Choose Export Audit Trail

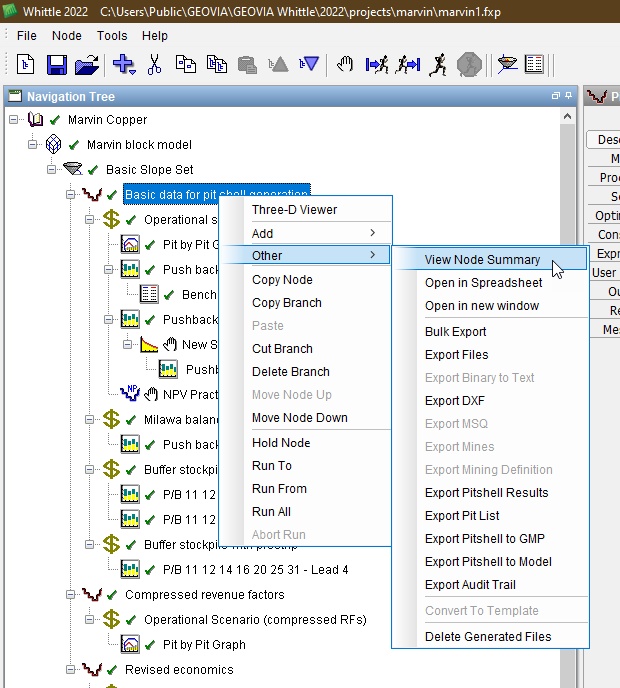[491, 584]
